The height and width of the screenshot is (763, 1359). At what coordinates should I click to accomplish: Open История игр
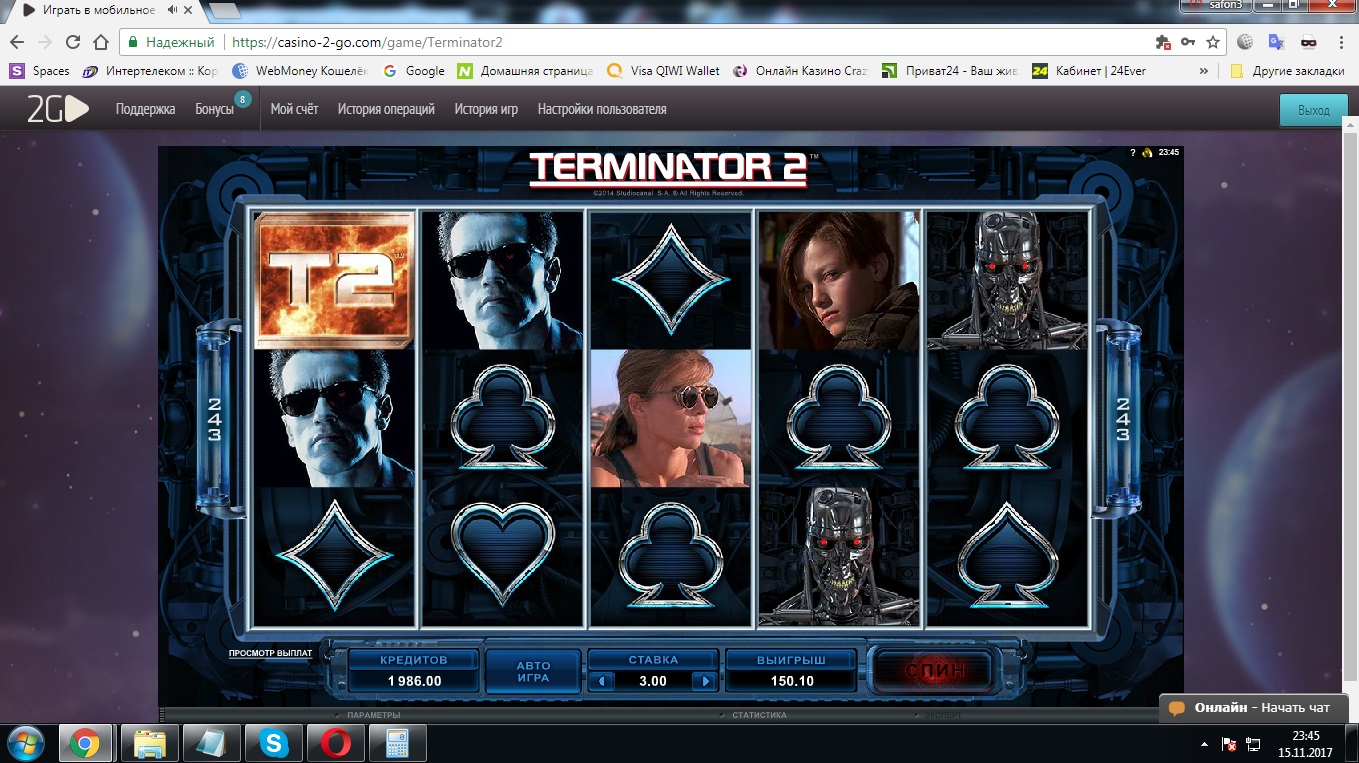486,109
